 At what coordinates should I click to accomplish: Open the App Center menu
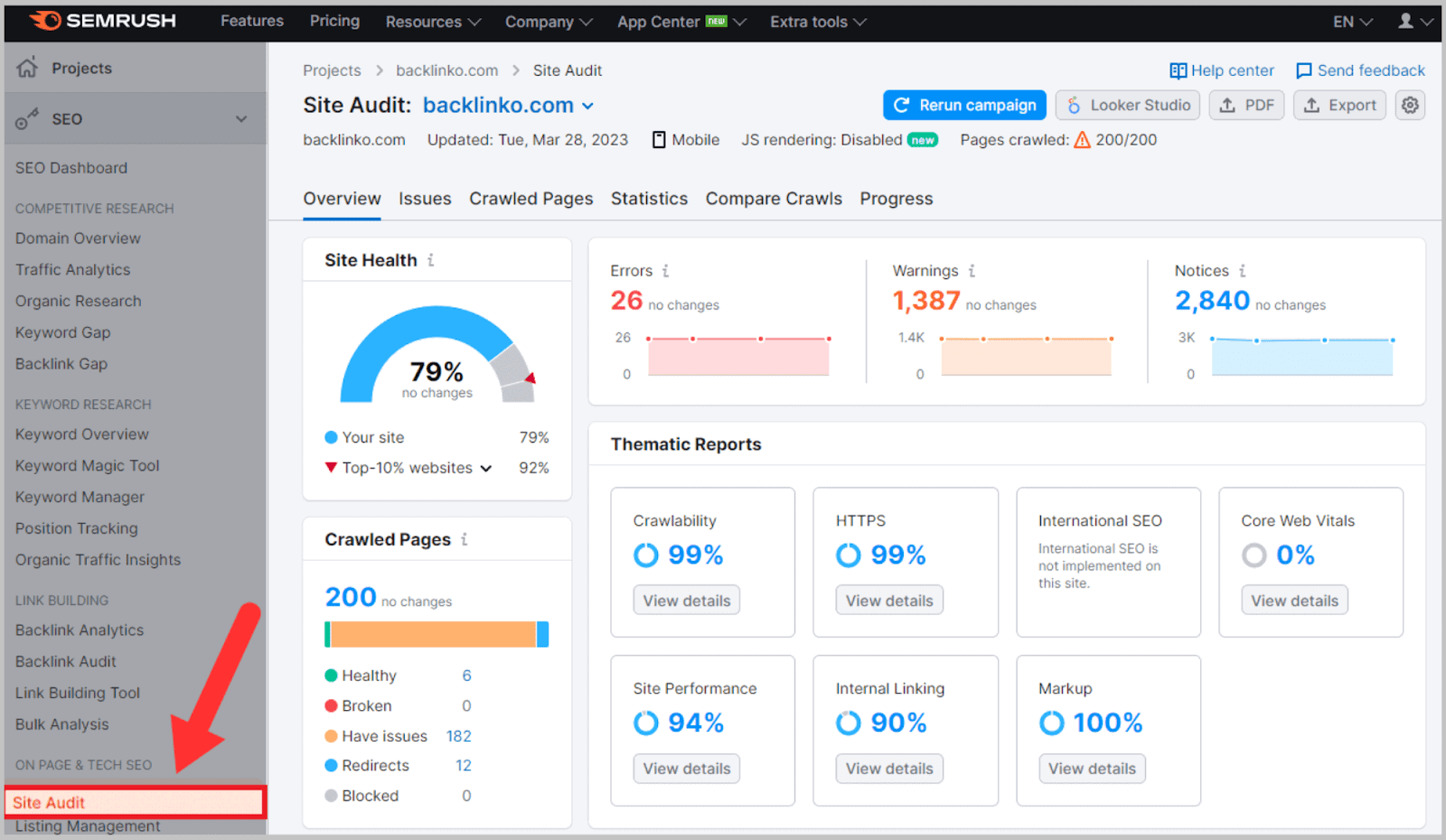(x=681, y=21)
